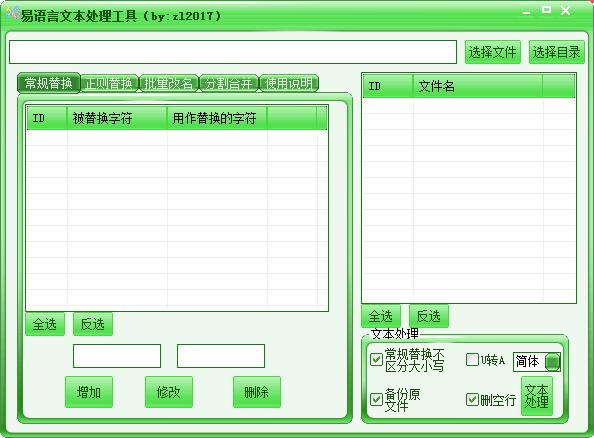Click the app icon in title bar

point(13,13)
